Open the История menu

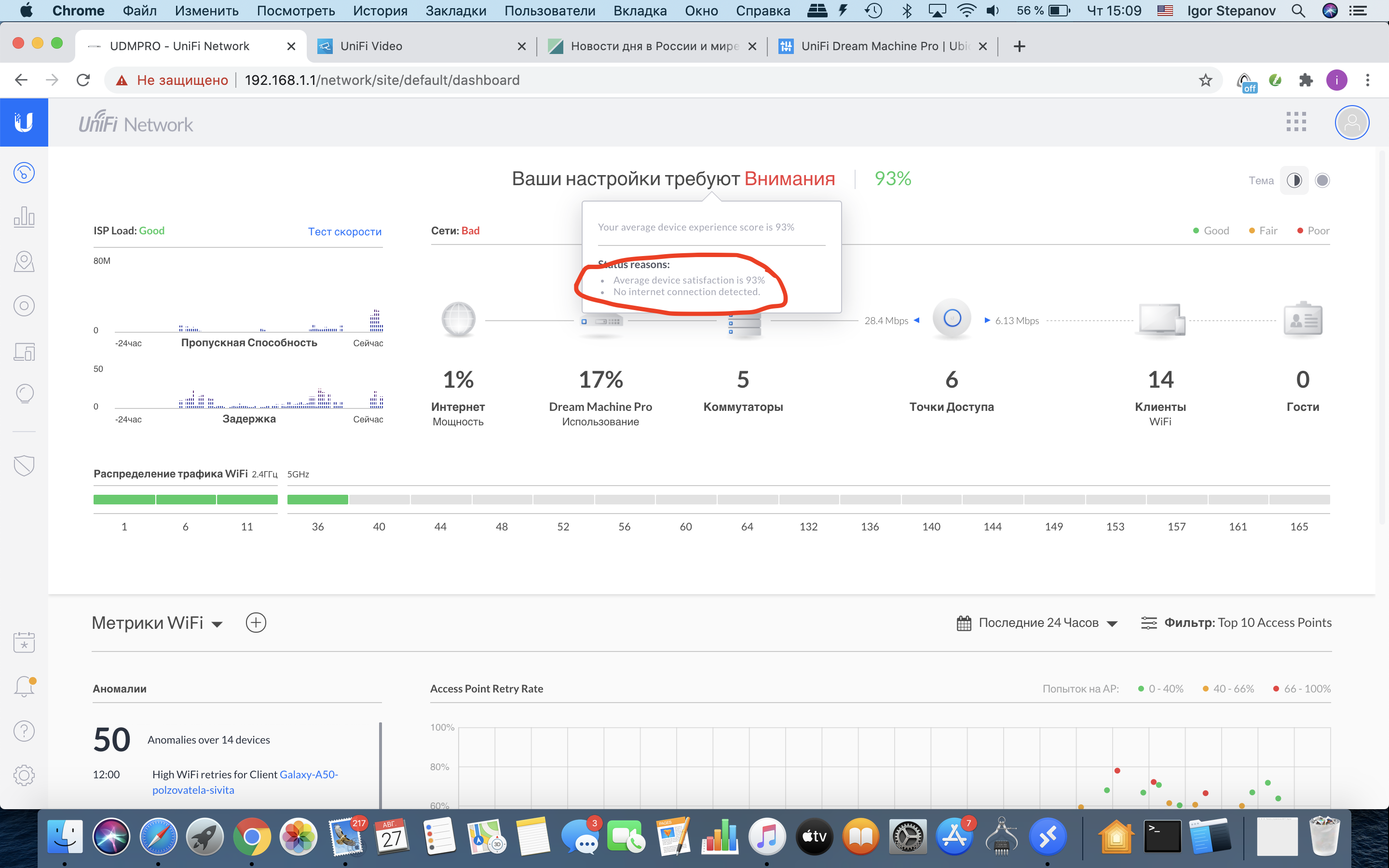[x=380, y=11]
